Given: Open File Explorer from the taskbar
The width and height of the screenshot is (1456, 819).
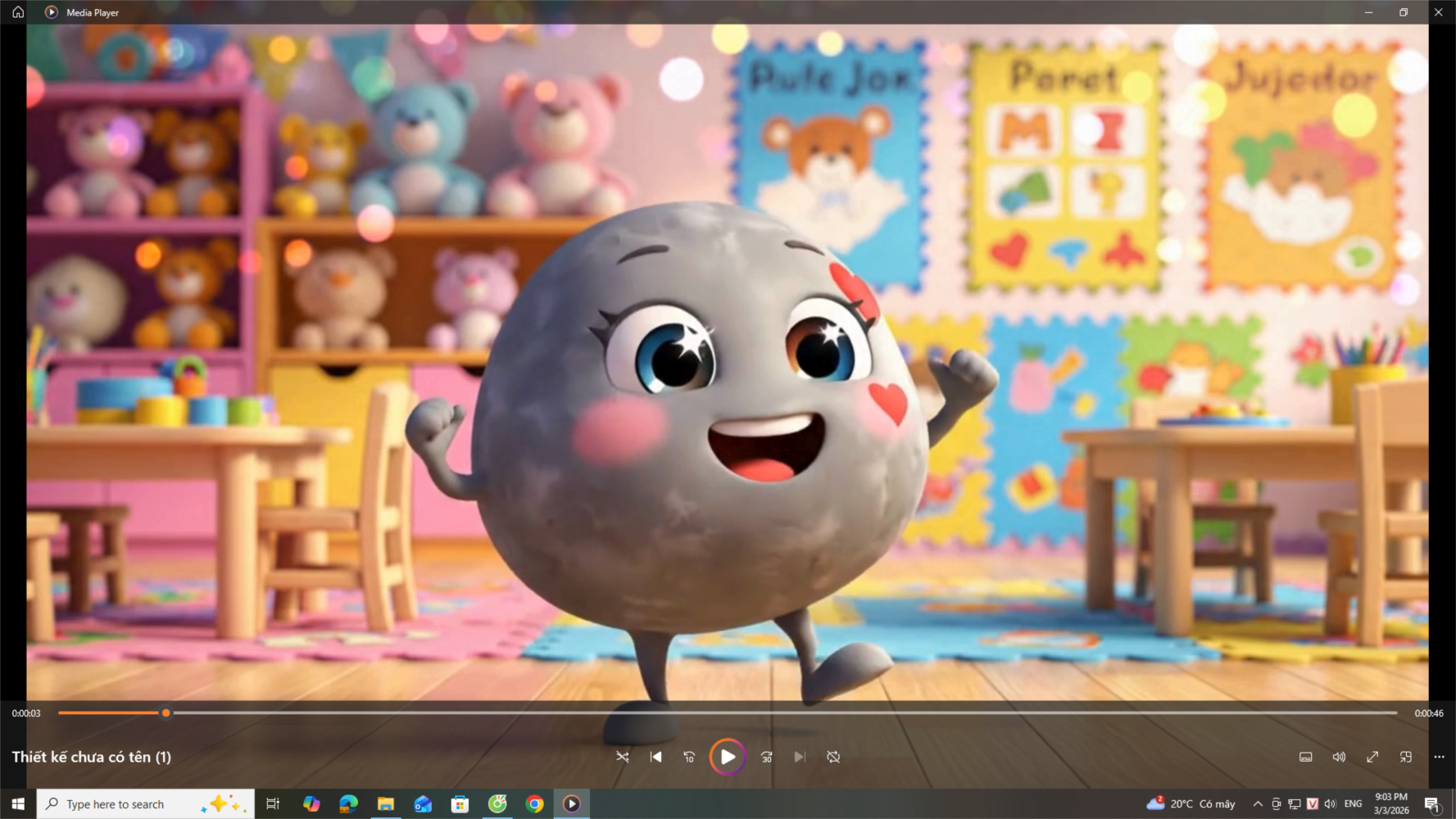Looking at the screenshot, I should (385, 804).
